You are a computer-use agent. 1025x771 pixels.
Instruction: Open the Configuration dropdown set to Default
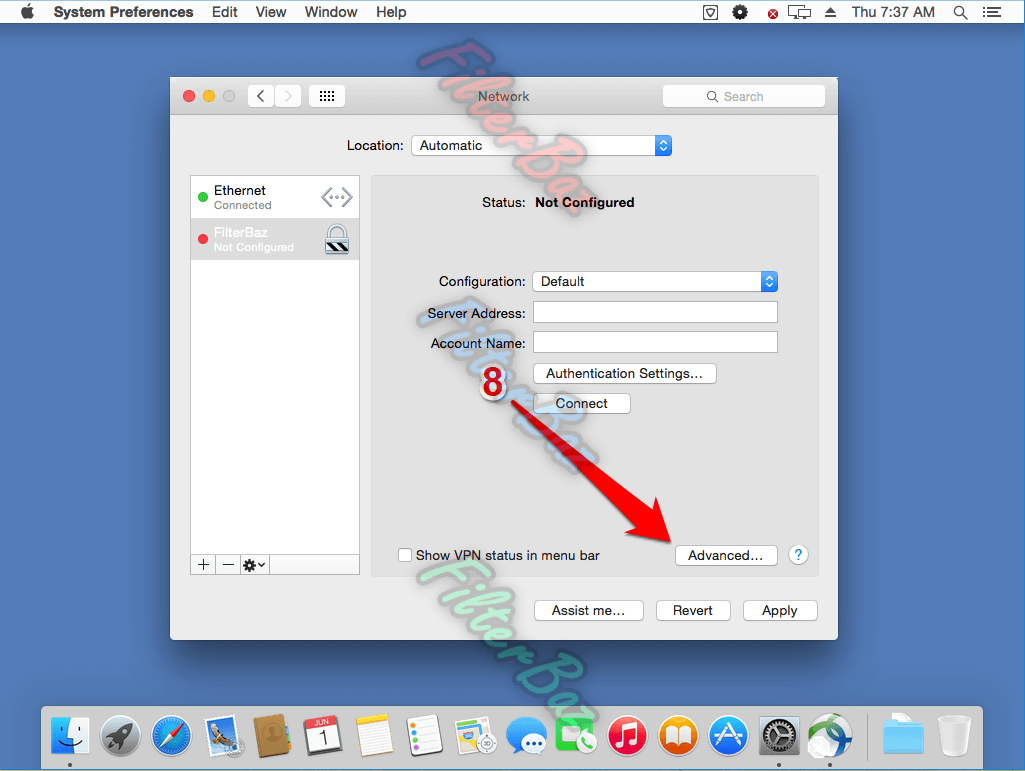(x=655, y=281)
